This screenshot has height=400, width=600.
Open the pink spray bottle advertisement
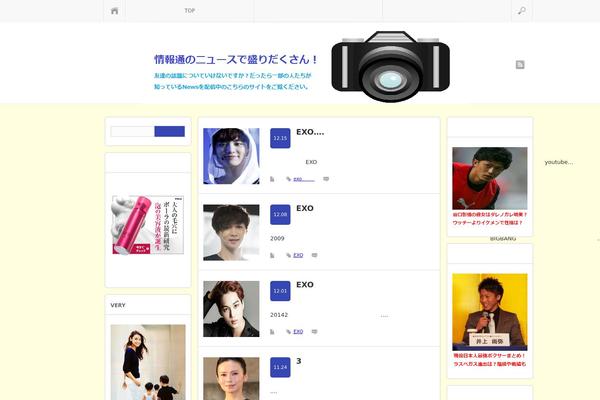tap(148, 225)
